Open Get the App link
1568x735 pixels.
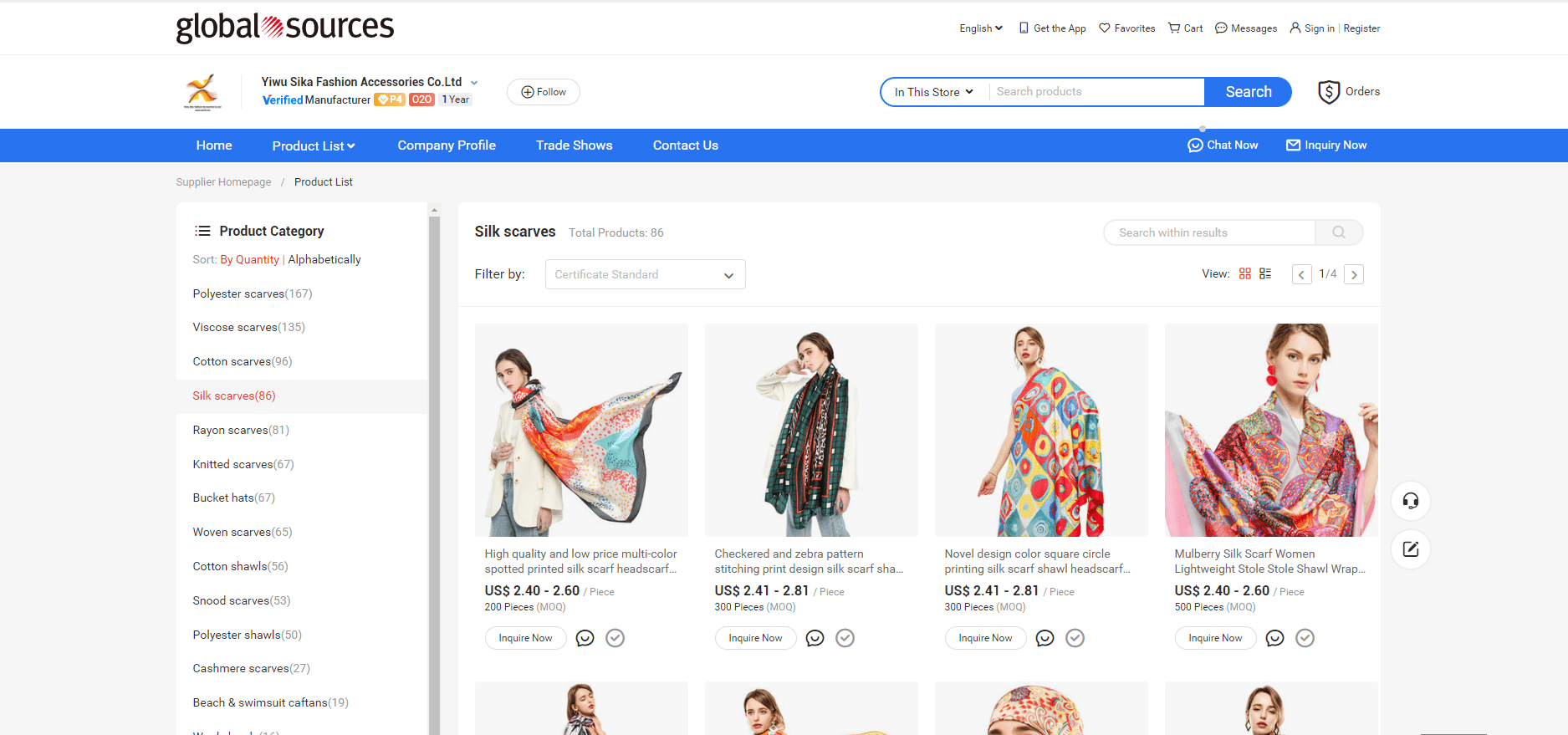(x=1052, y=28)
